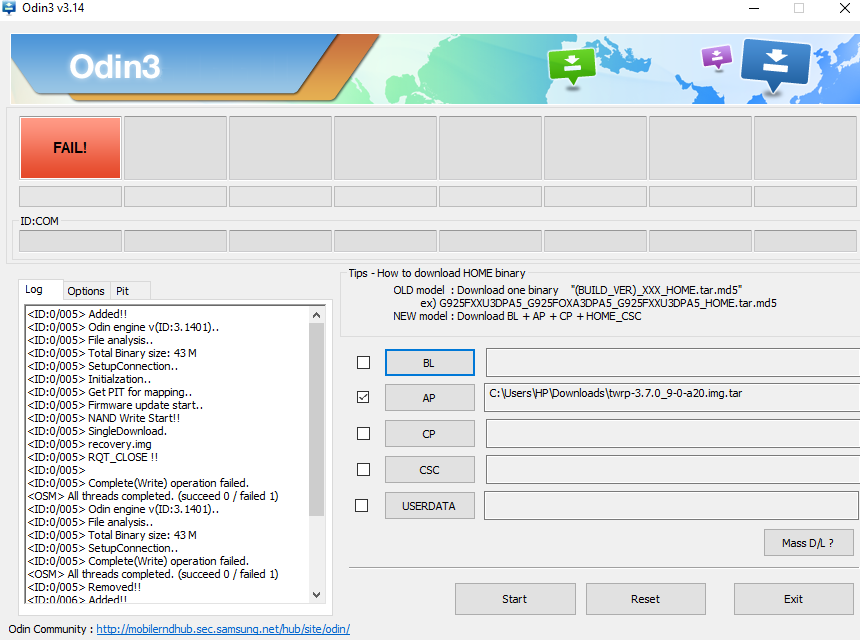Click the purple download icon in banner
The width and height of the screenshot is (860, 640).
717,56
